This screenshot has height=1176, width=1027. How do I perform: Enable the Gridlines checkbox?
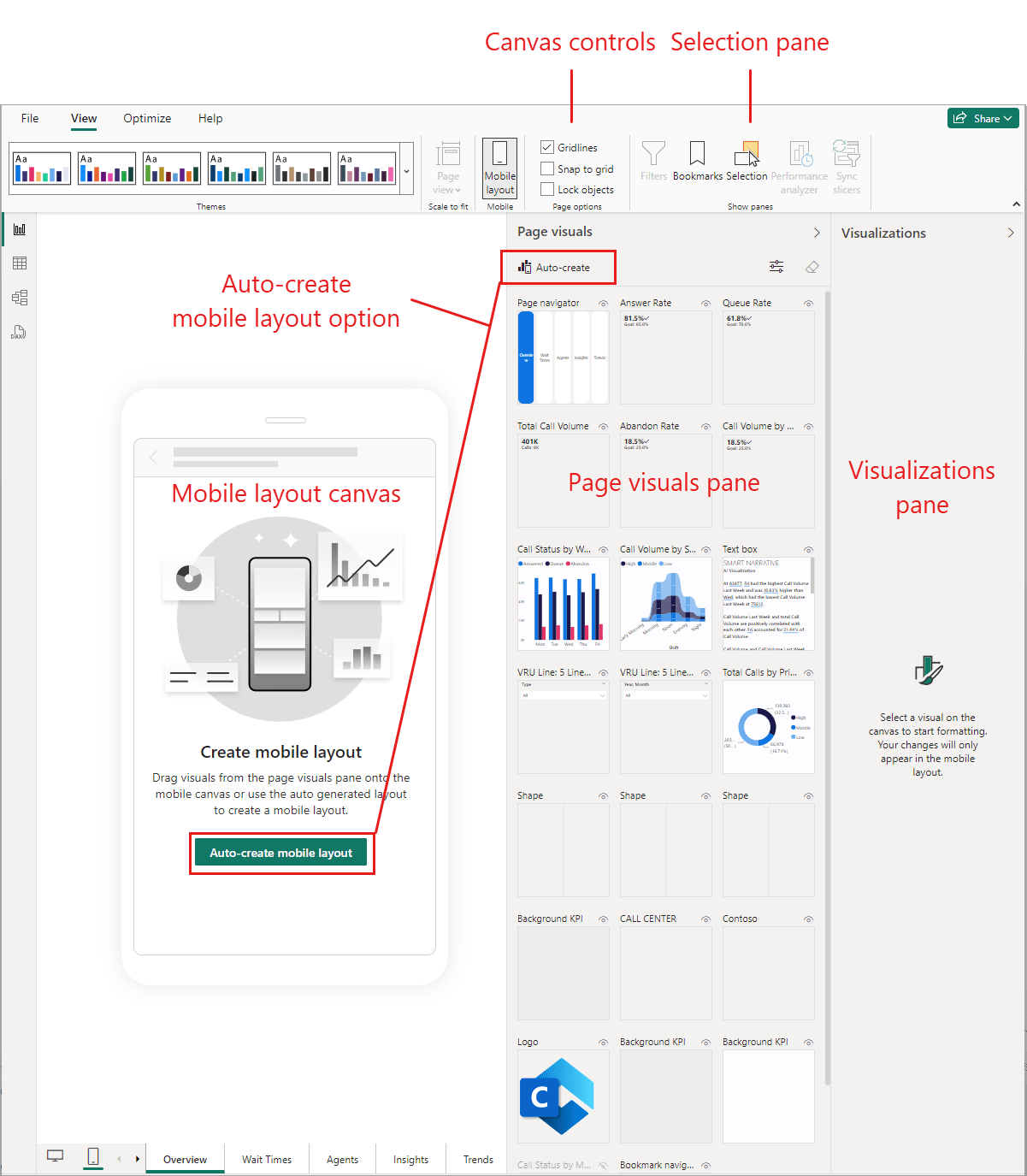pos(547,147)
